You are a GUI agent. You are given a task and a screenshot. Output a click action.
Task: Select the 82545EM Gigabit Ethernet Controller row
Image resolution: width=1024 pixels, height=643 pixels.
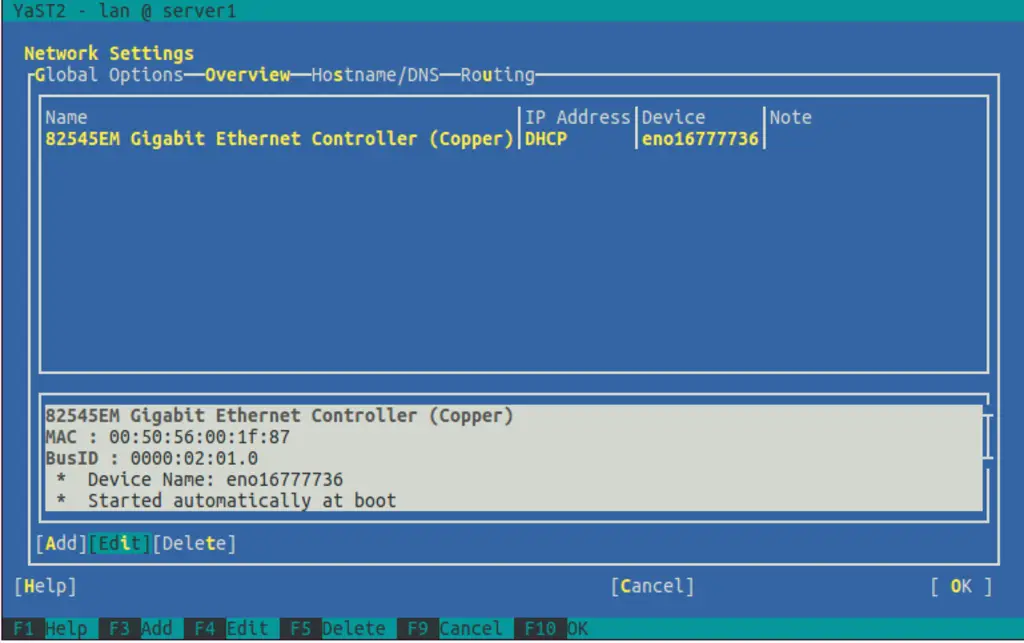(402, 139)
